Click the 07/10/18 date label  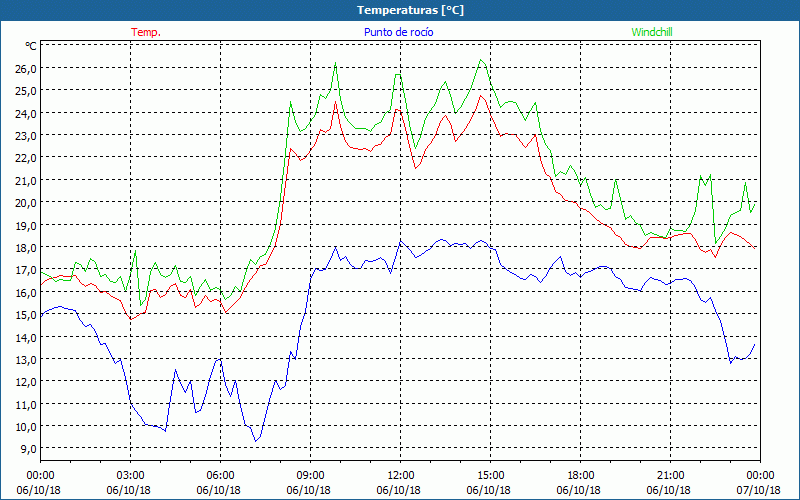tap(759, 490)
